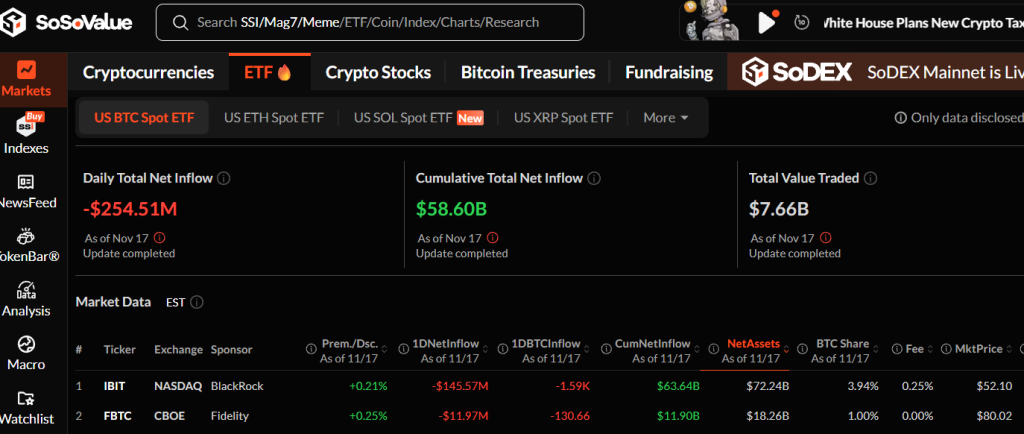Expand the More ETF dropdown
The height and width of the screenshot is (434, 1024).
pos(666,118)
